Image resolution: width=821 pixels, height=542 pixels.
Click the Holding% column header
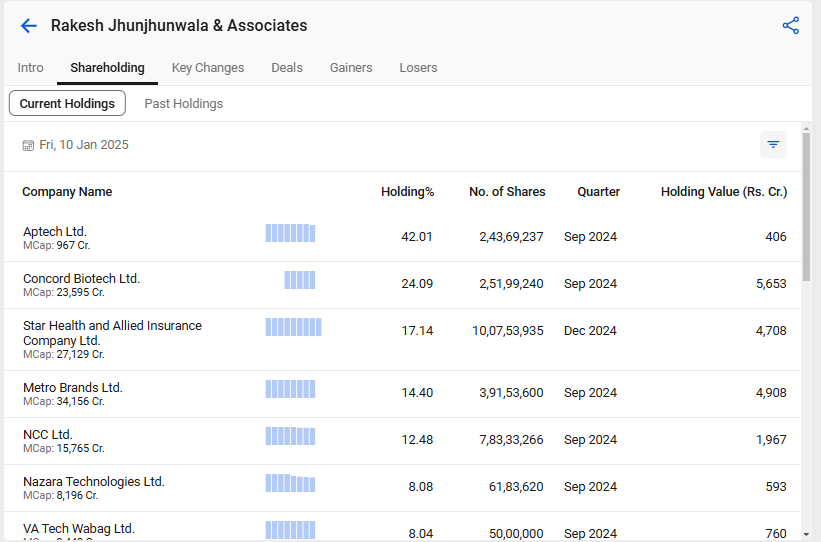[407, 192]
